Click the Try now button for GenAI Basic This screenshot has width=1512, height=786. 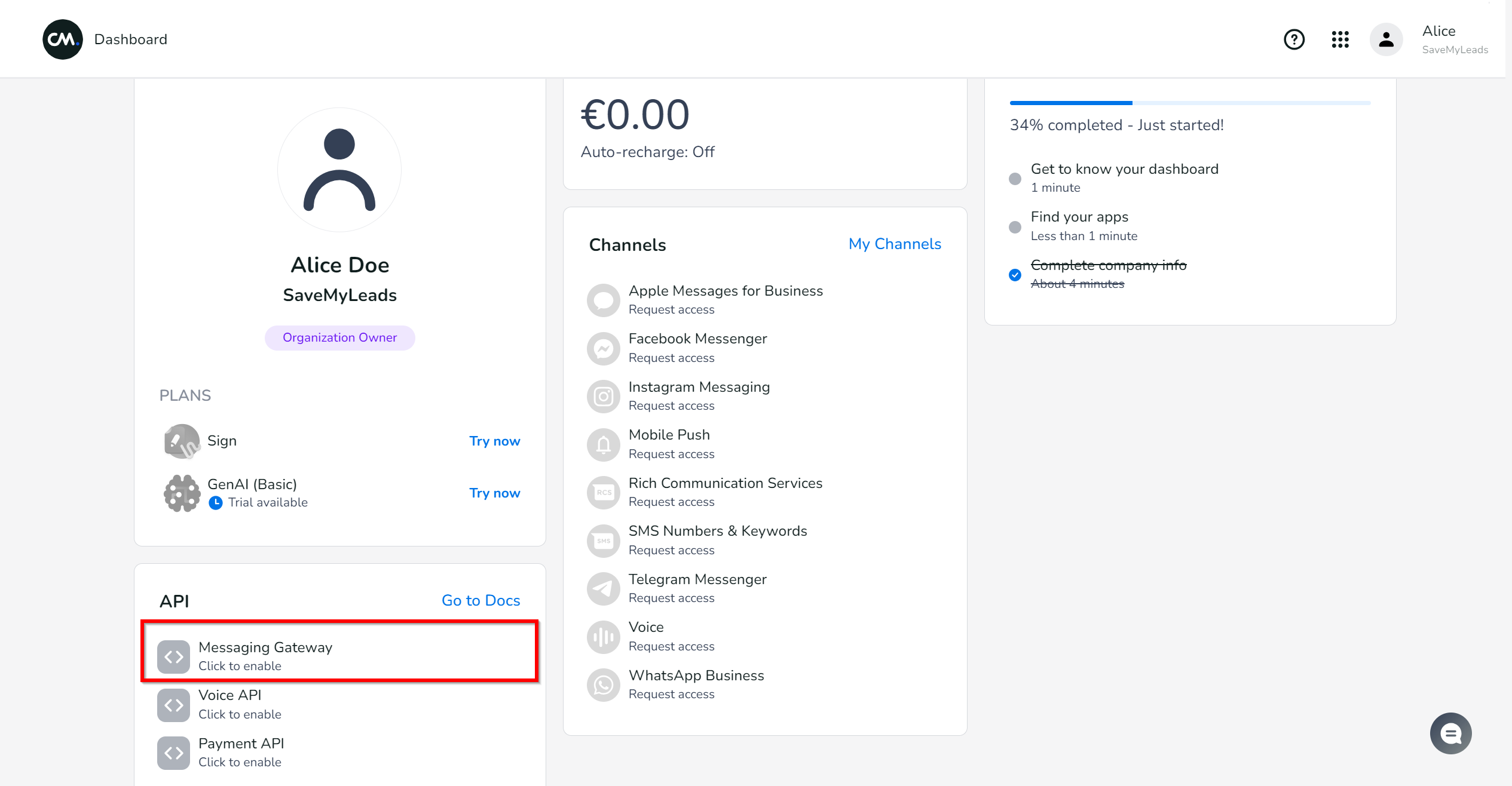point(494,492)
